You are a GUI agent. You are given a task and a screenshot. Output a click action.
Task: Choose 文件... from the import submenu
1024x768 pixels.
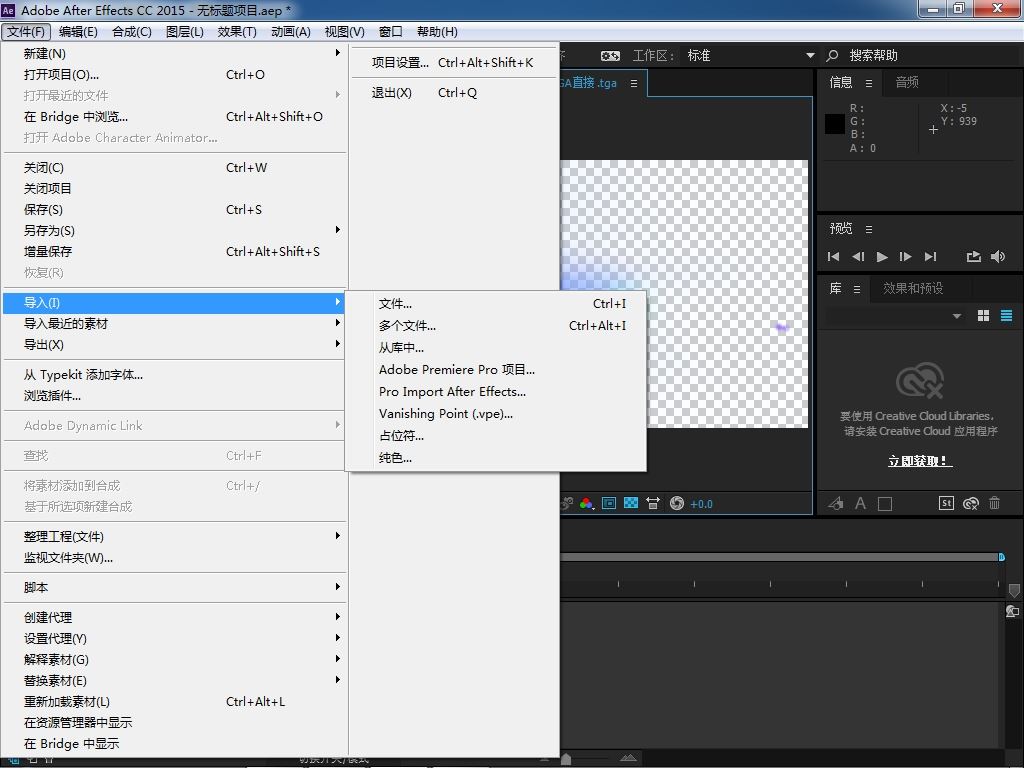pyautogui.click(x=496, y=304)
